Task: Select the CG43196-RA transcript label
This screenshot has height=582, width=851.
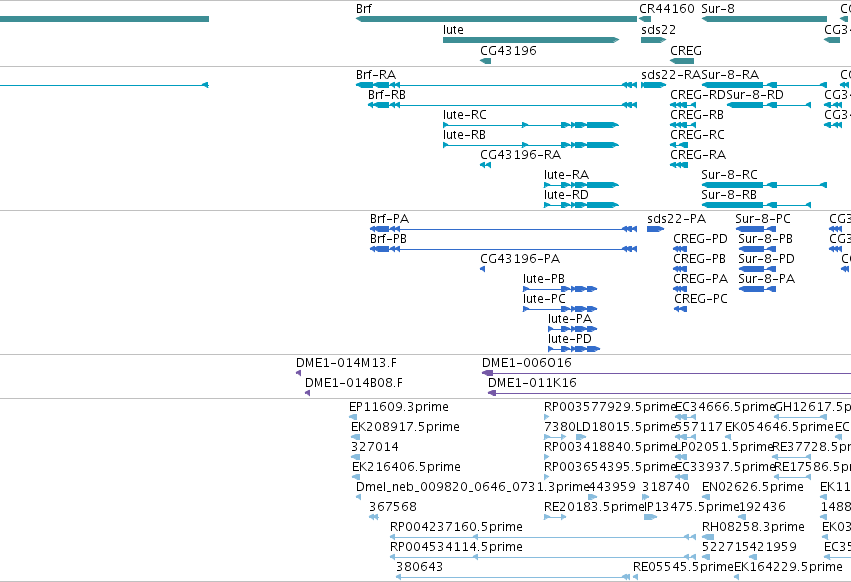Action: pos(520,155)
